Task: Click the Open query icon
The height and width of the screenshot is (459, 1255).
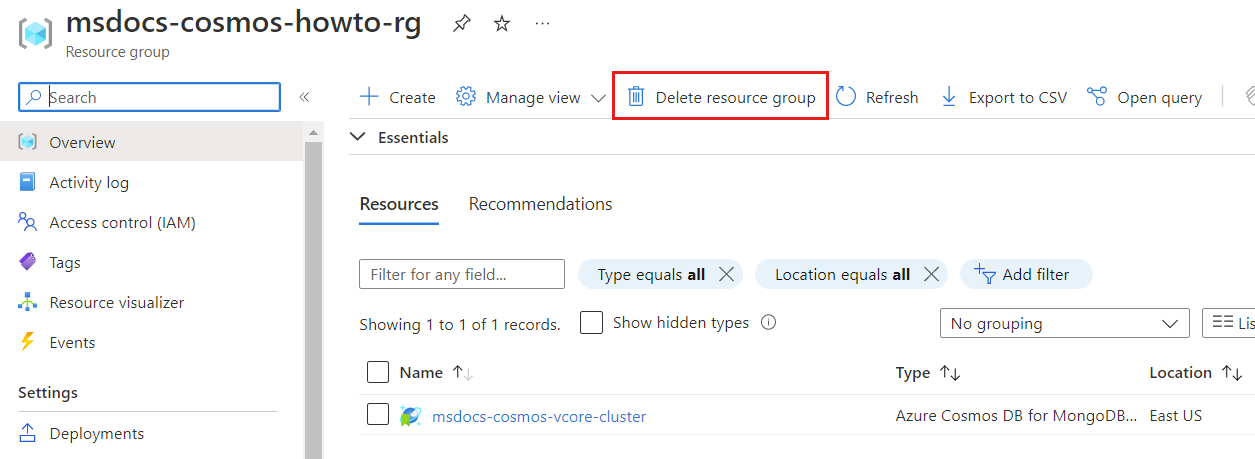Action: (1097, 97)
